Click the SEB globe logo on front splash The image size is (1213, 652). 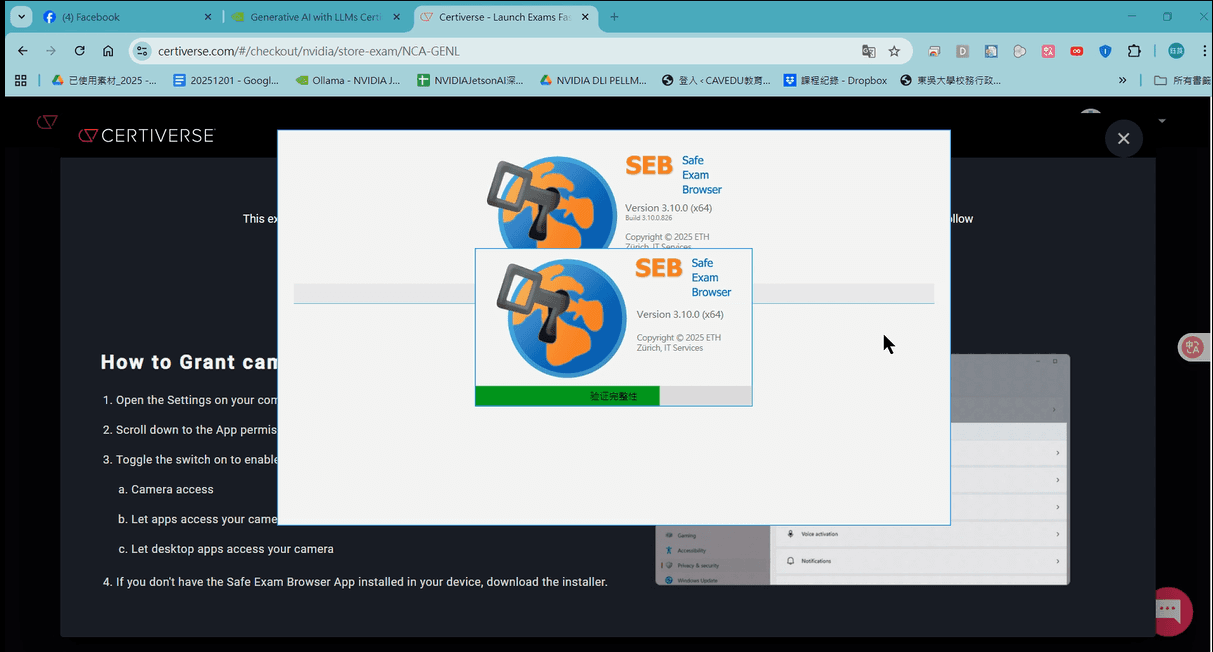pyautogui.click(x=562, y=319)
